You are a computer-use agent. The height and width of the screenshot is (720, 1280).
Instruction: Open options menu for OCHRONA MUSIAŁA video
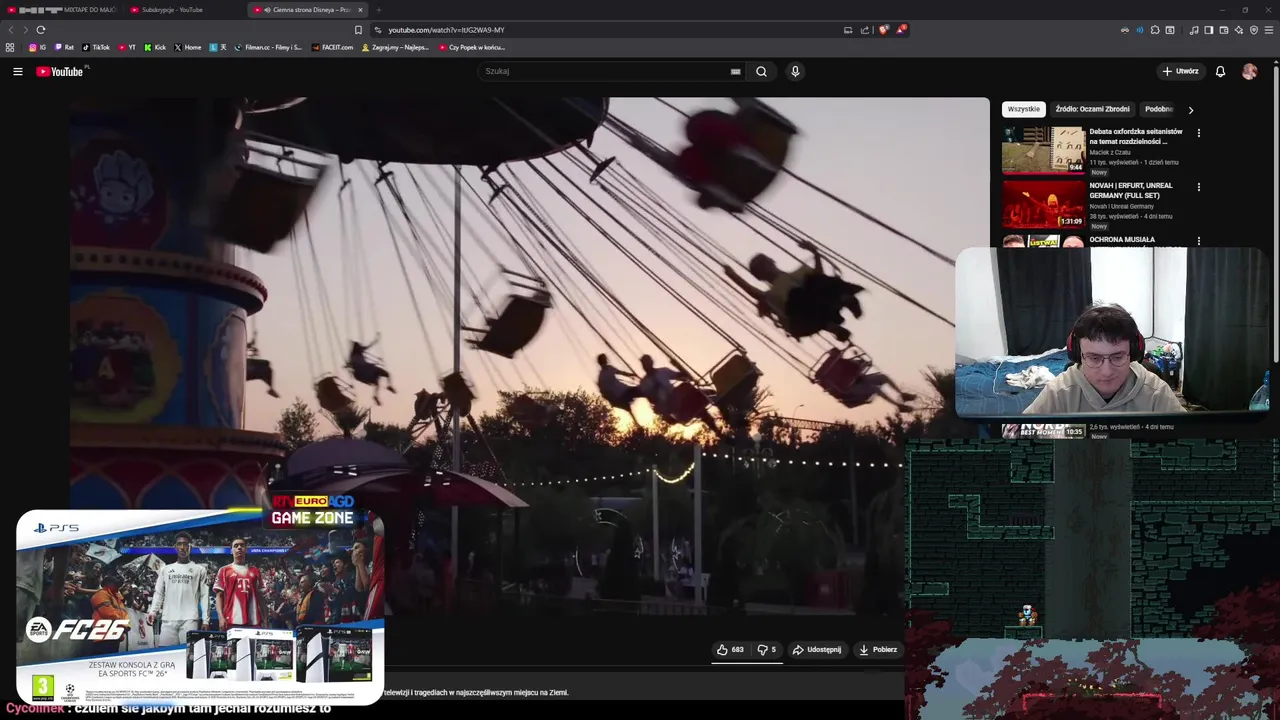[x=1198, y=241]
